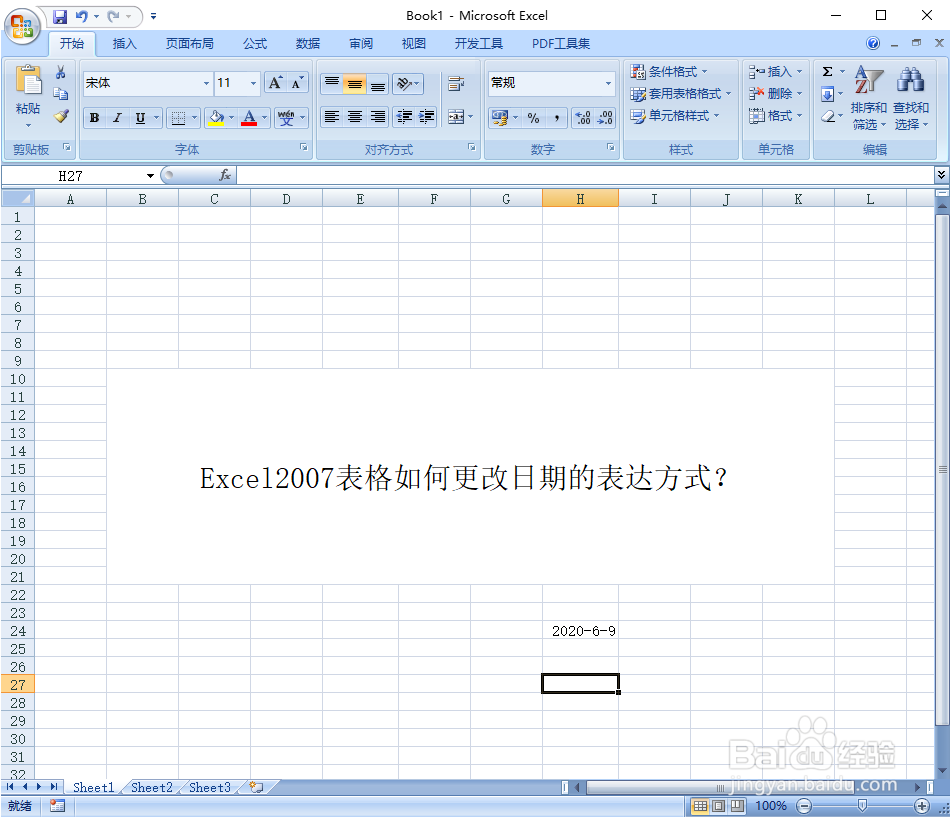This screenshot has height=817, width=950.
Task: Open Conditional Formatting (条件格式) menu
Action: pyautogui.click(x=668, y=72)
